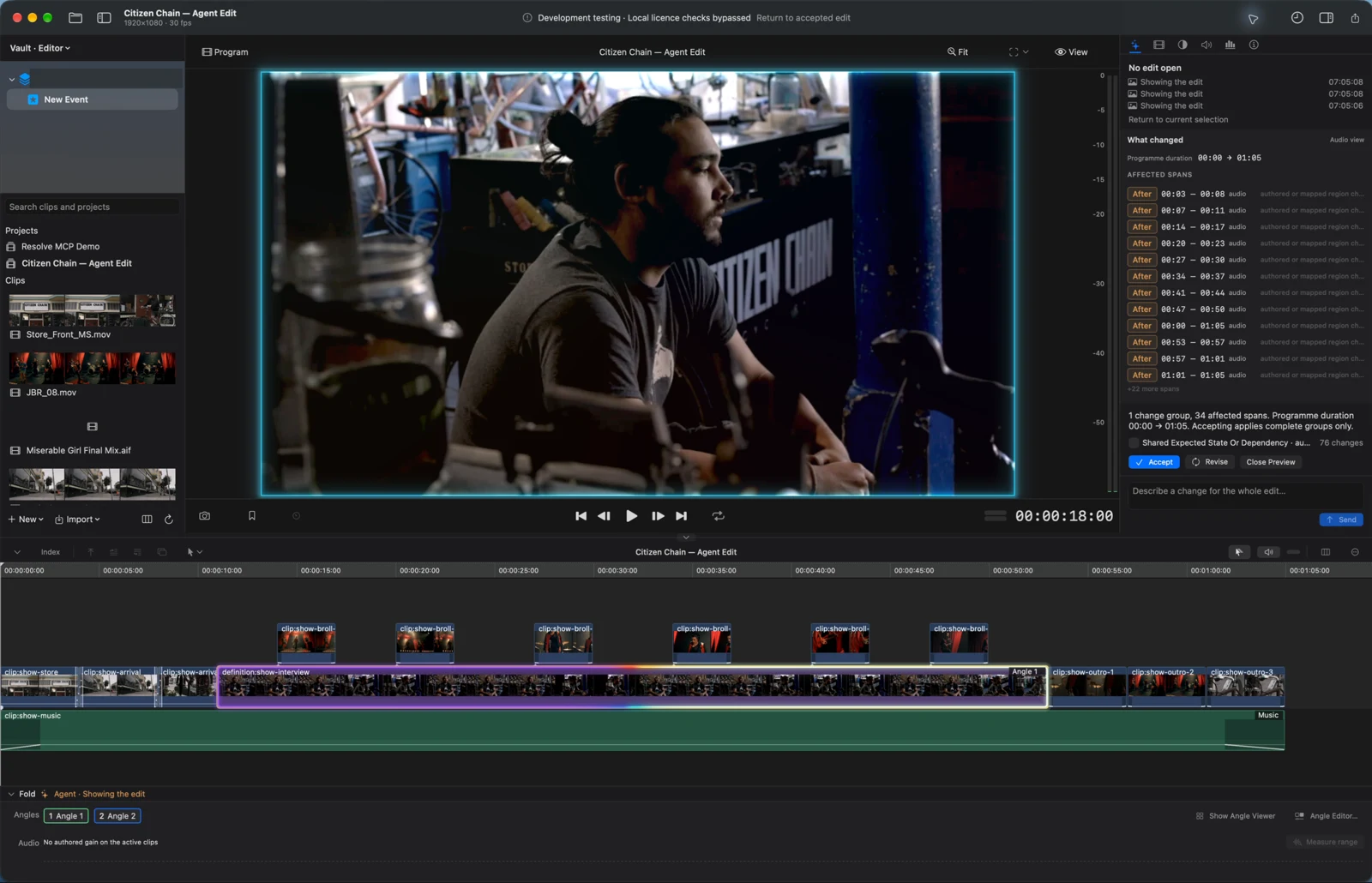
Task: Open the fullscreen viewer options dropdown
Action: point(1019,52)
